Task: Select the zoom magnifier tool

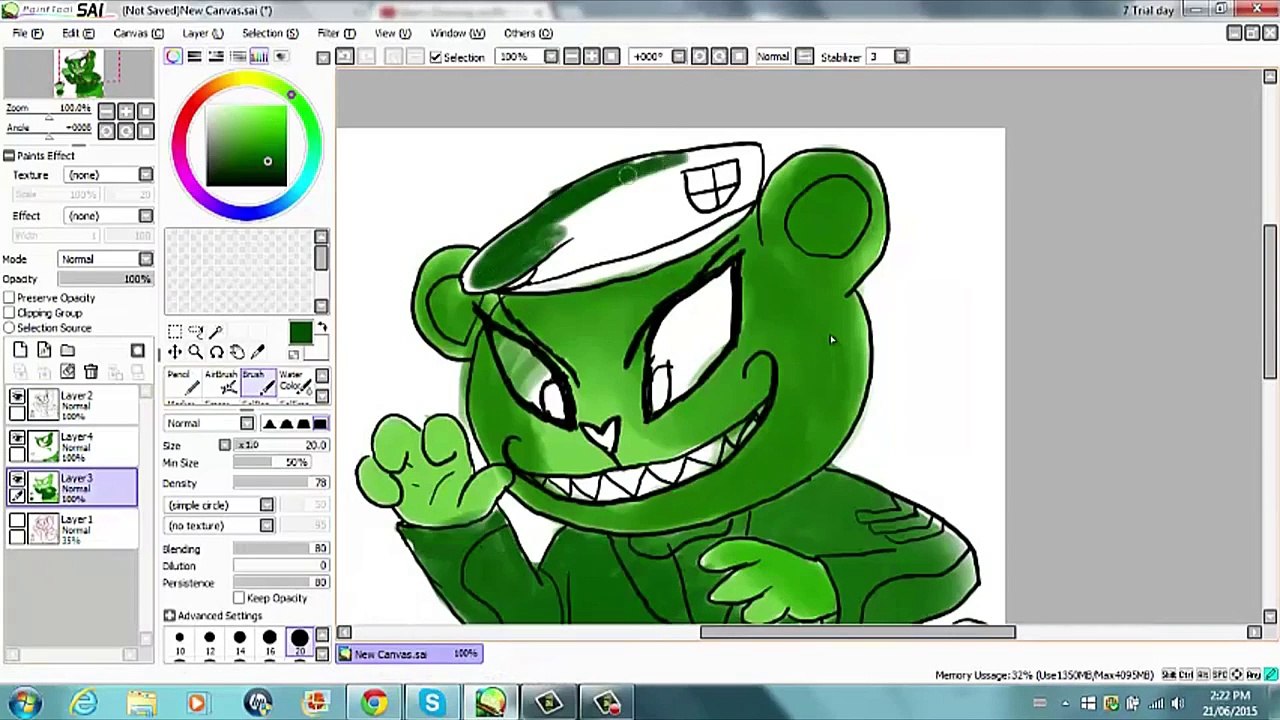Action: [195, 352]
